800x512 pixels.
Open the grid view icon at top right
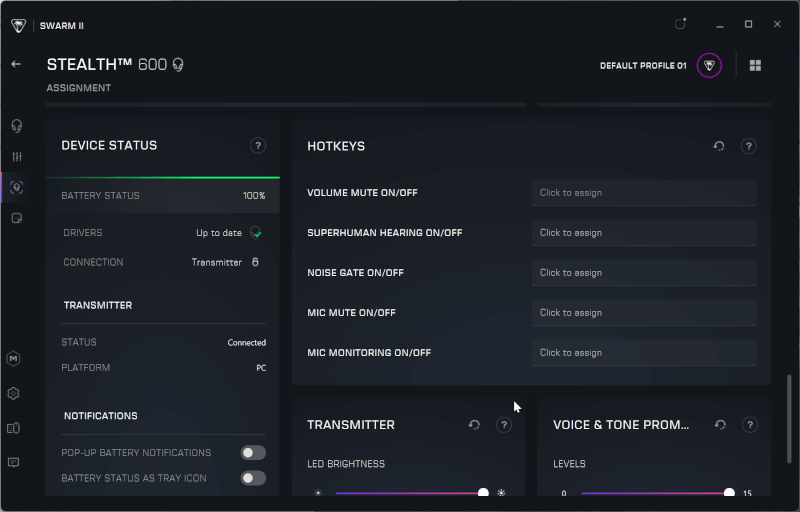[756, 65]
